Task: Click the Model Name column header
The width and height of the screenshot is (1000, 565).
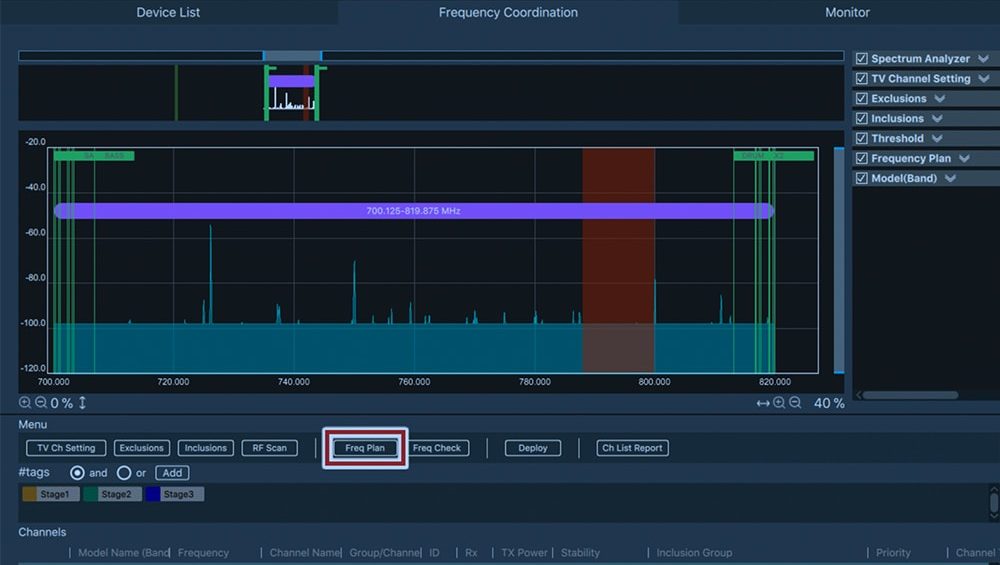Action: (123, 552)
